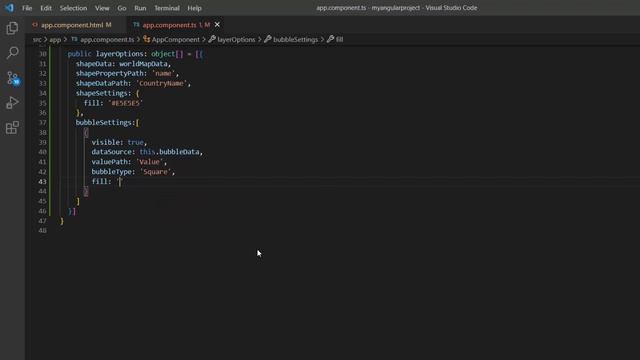
Task: Click the 'Square' bubbleType value
Action: click(x=155, y=172)
